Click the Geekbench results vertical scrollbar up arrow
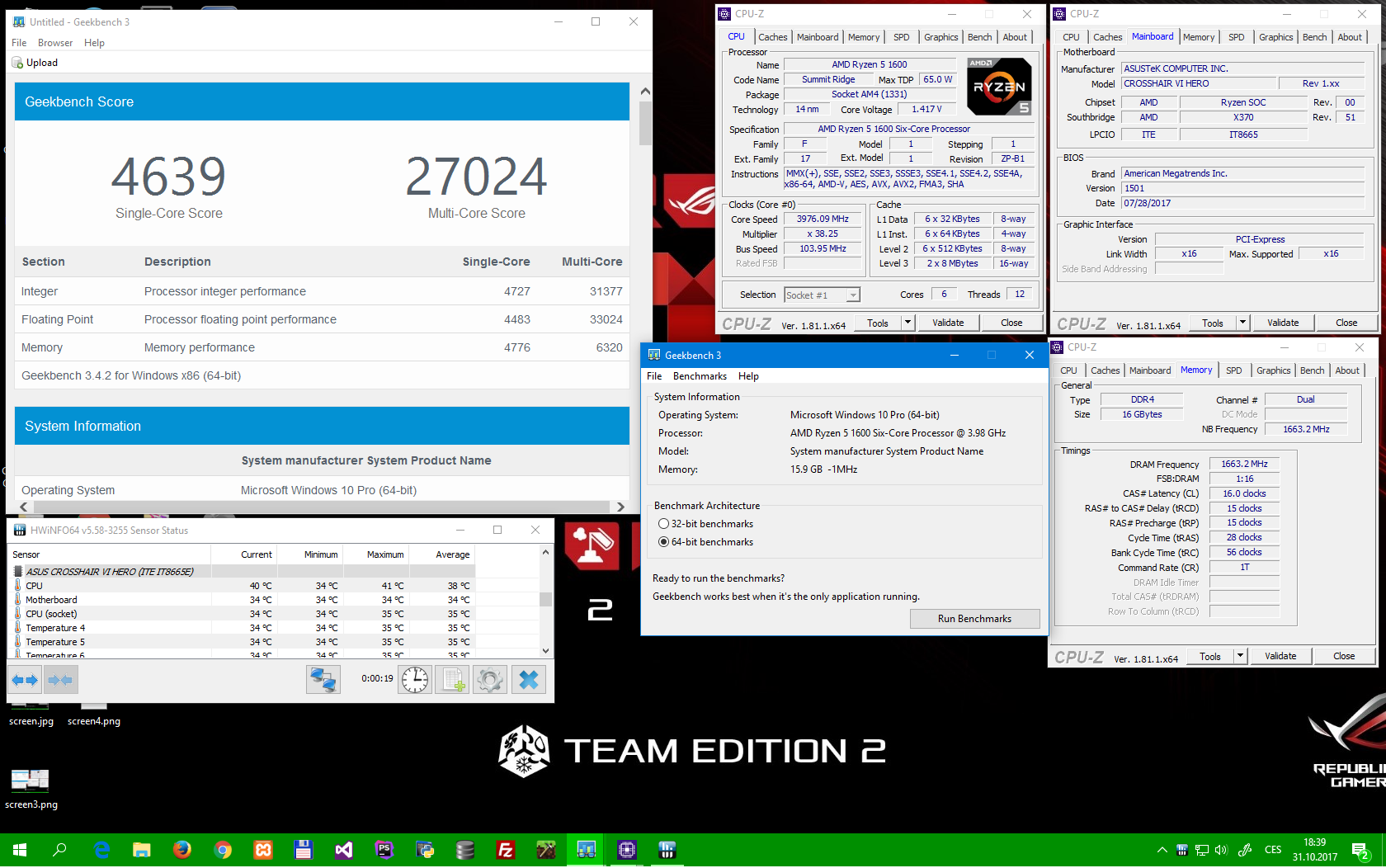1386x868 pixels. [x=645, y=92]
